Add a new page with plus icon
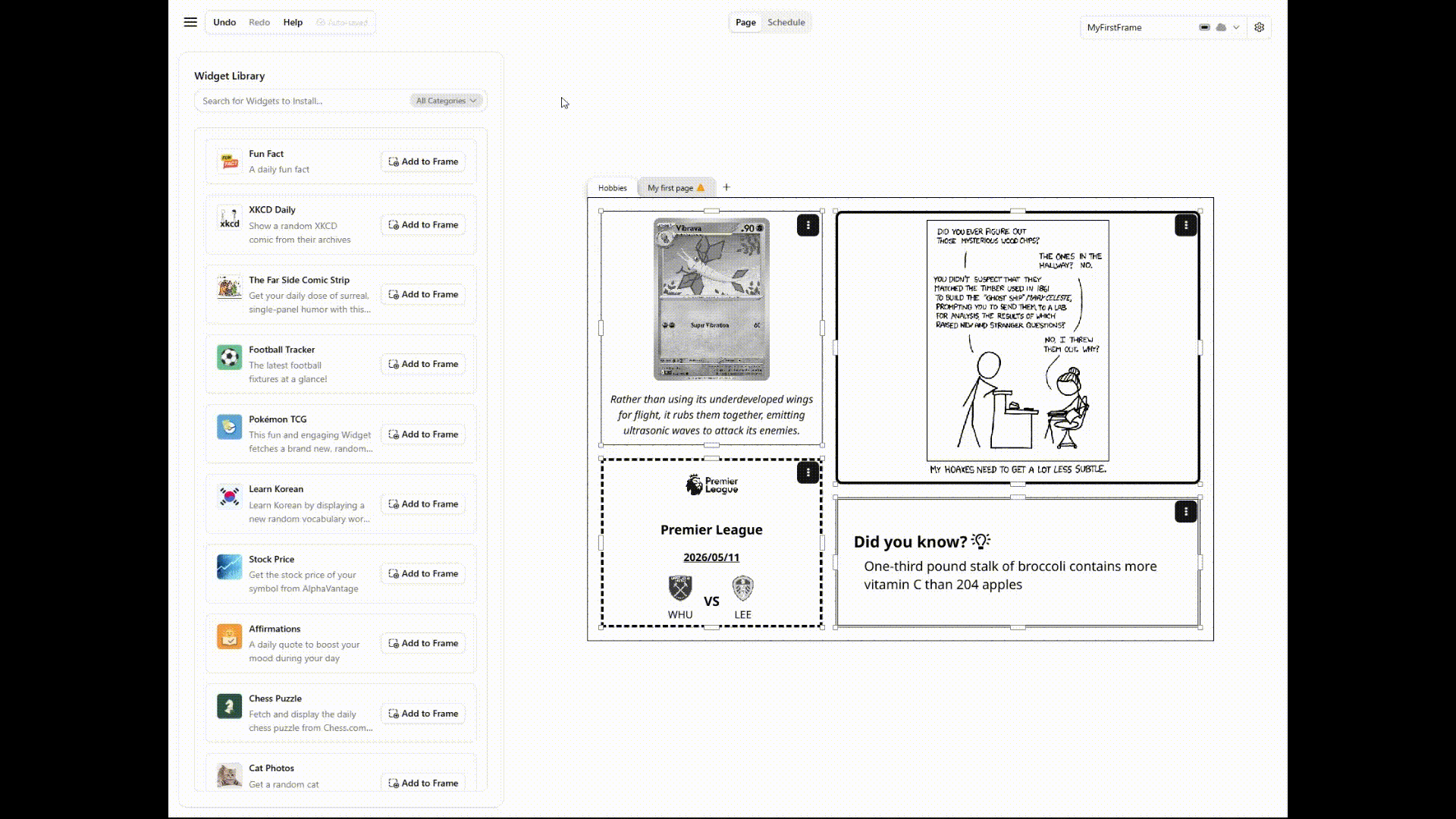 pos(726,187)
